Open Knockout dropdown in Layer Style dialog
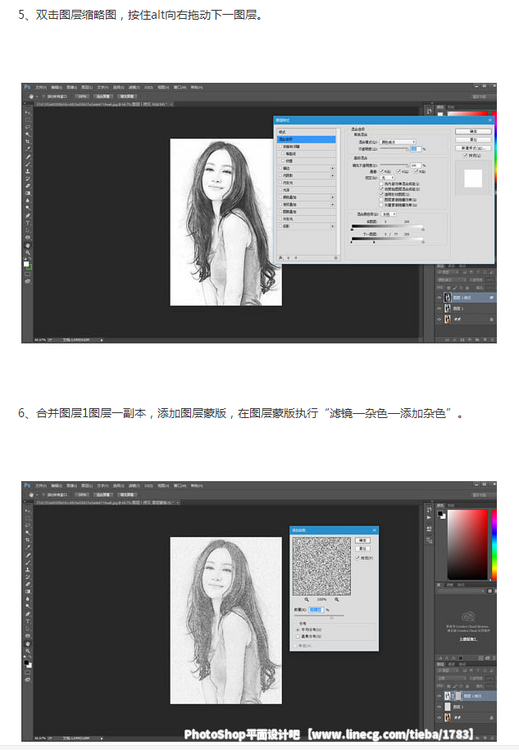This screenshot has height=750, width=519. click(x=387, y=177)
